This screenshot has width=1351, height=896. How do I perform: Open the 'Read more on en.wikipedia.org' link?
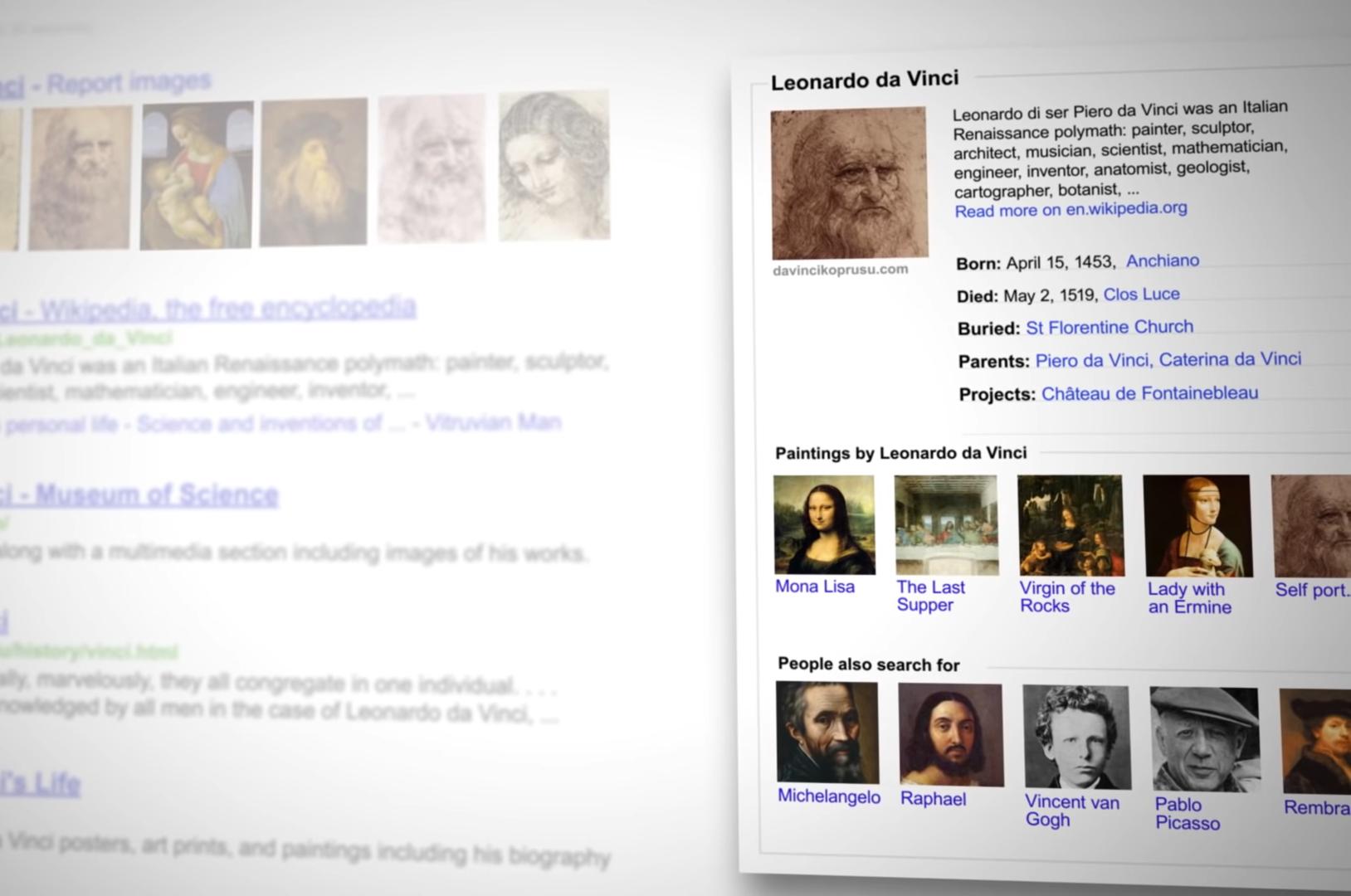coord(1071,209)
